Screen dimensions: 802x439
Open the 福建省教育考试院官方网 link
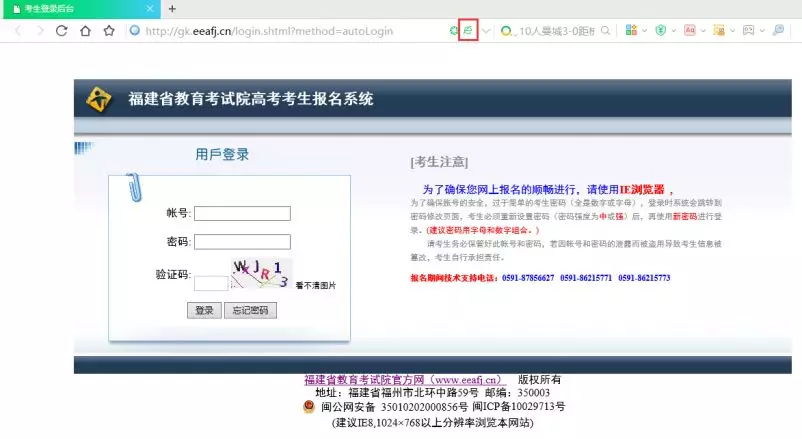tap(404, 380)
